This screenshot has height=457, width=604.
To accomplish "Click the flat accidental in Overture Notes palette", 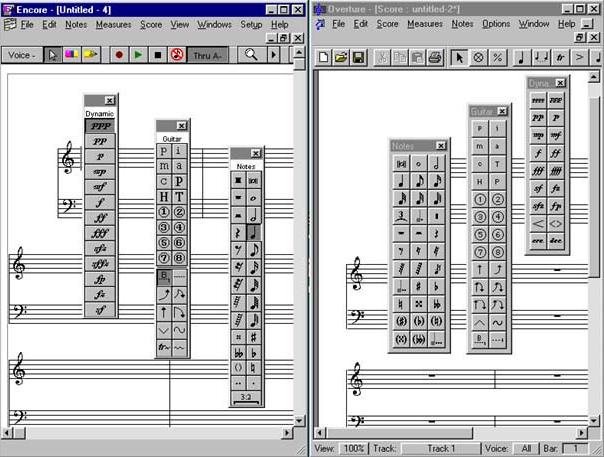I will 436,286.
